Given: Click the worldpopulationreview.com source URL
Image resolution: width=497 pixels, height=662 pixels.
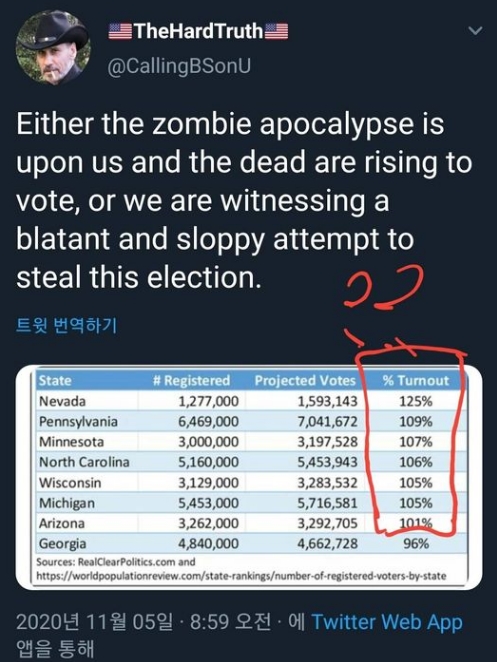Looking at the screenshot, I should pos(241,576).
